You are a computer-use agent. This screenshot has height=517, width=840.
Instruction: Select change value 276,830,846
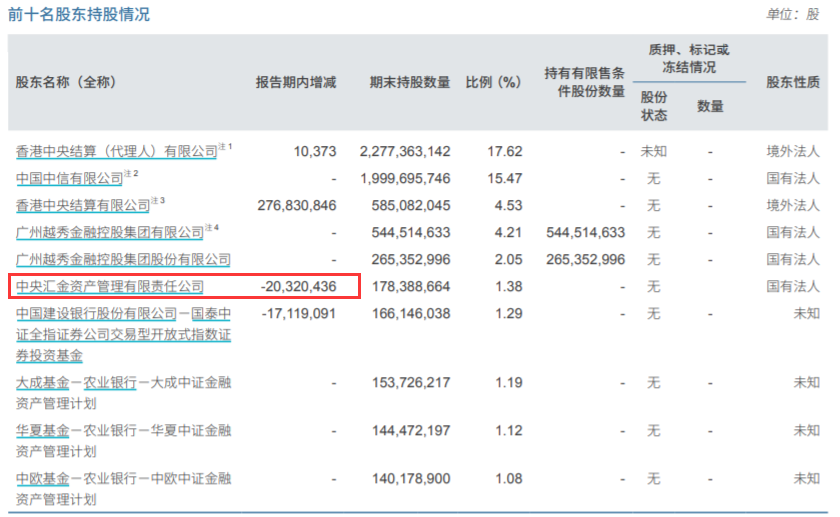click(297, 206)
